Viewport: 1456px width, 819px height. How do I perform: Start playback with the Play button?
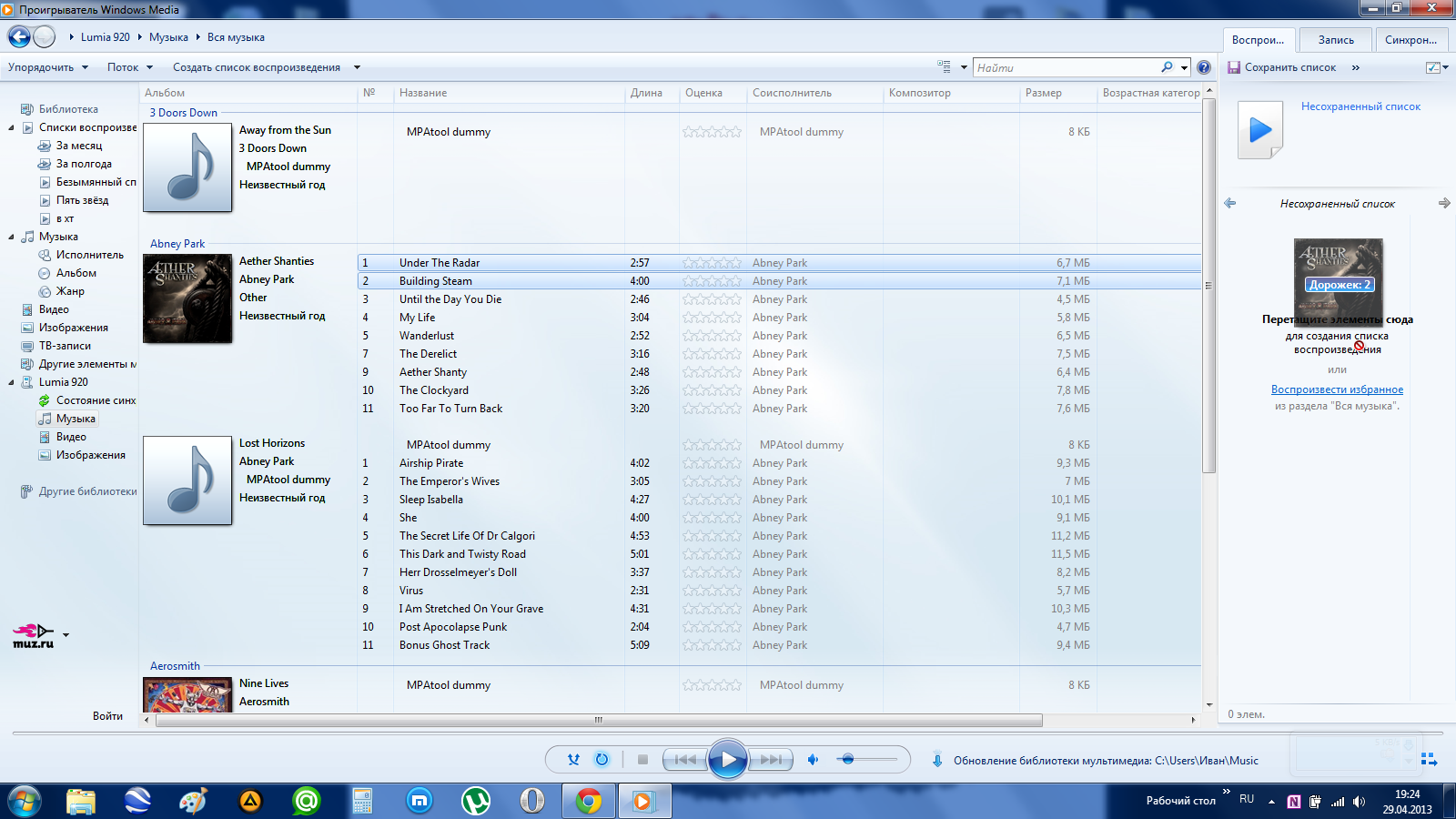point(728,759)
